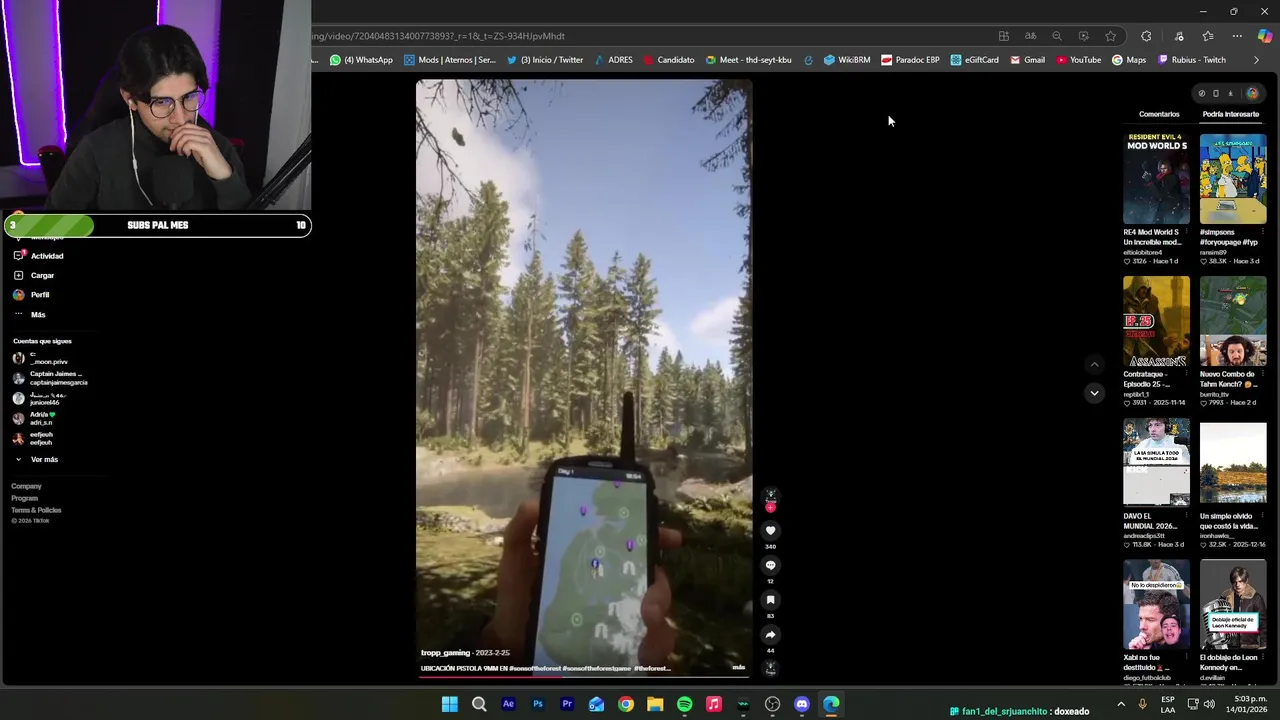Open the clock and date in tray
The width and height of the screenshot is (1280, 720).
tap(1247, 704)
